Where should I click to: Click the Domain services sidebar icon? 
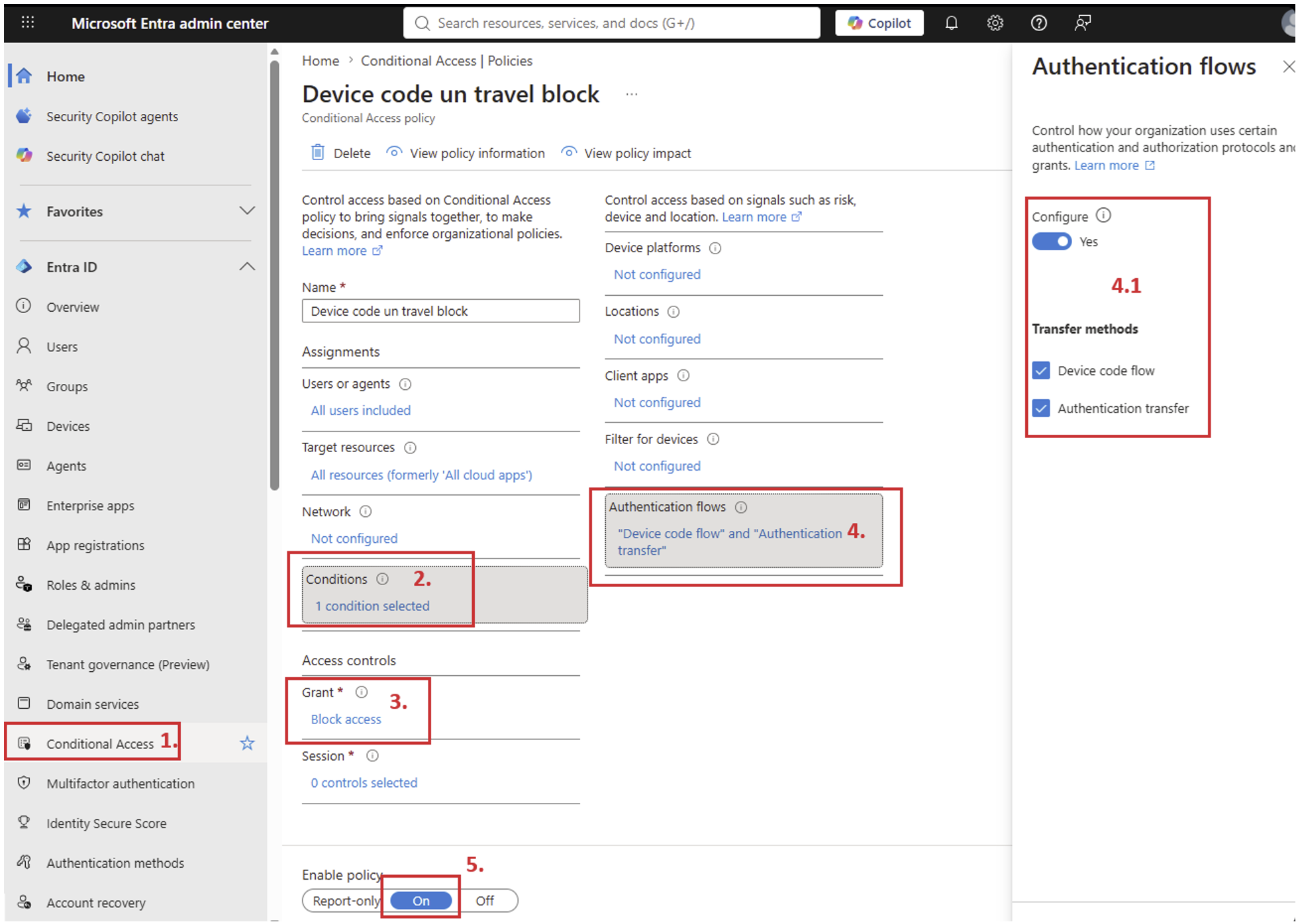tap(24, 704)
